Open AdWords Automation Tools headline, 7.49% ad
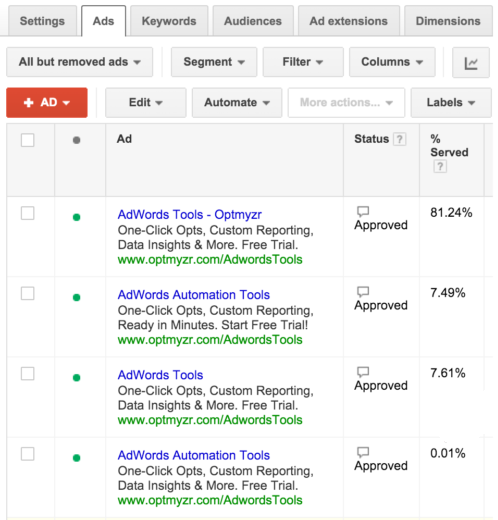 194,295
